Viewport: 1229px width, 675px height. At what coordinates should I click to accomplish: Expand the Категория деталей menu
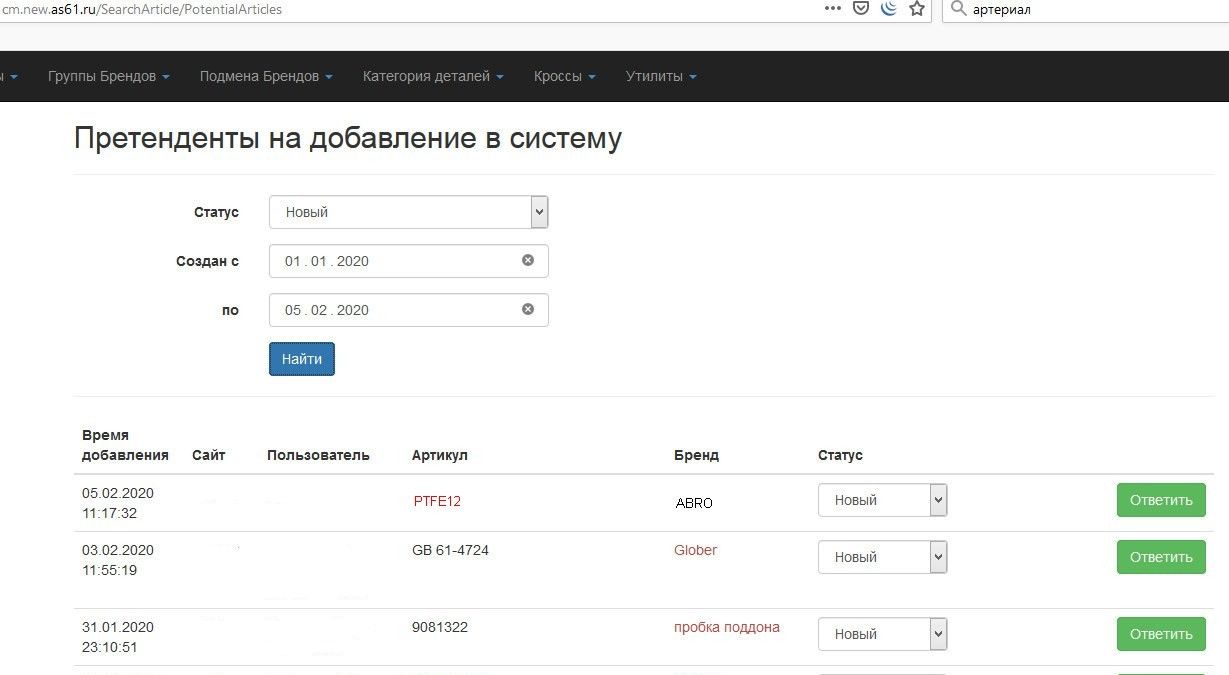(432, 76)
